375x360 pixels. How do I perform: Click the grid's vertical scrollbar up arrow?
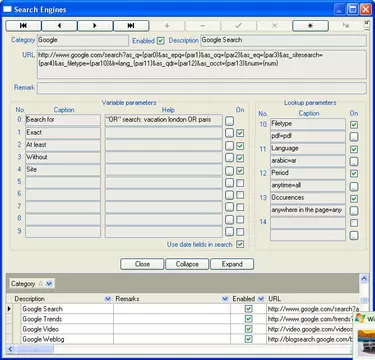(364, 278)
